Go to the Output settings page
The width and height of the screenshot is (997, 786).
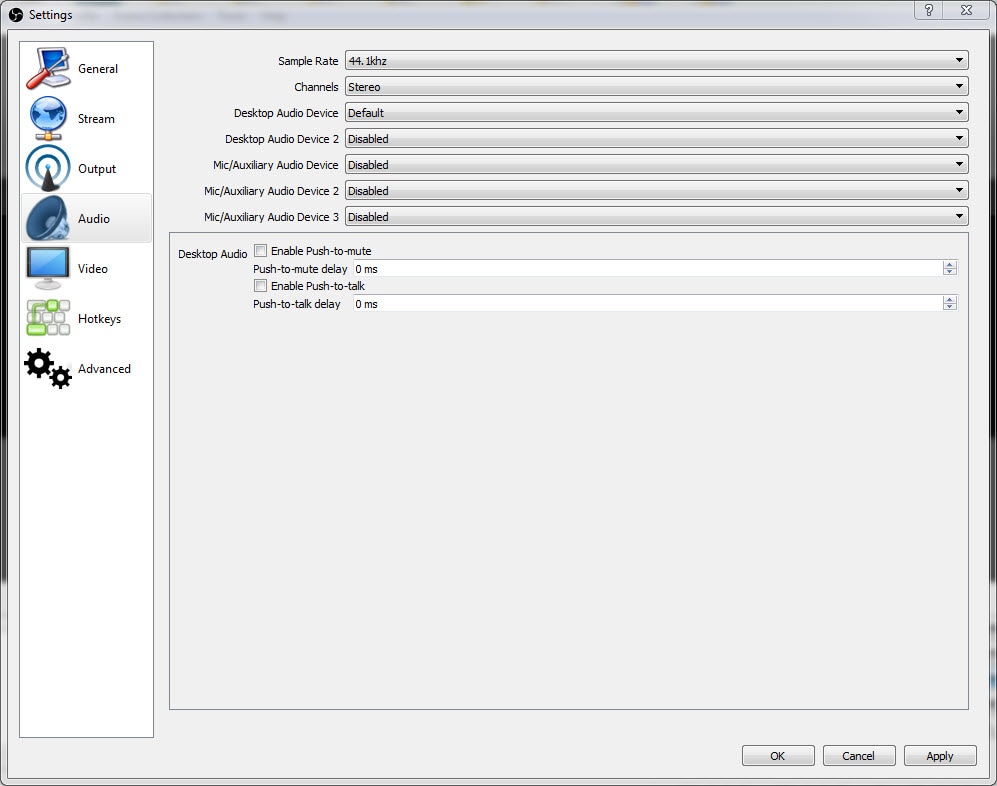pyautogui.click(x=86, y=169)
